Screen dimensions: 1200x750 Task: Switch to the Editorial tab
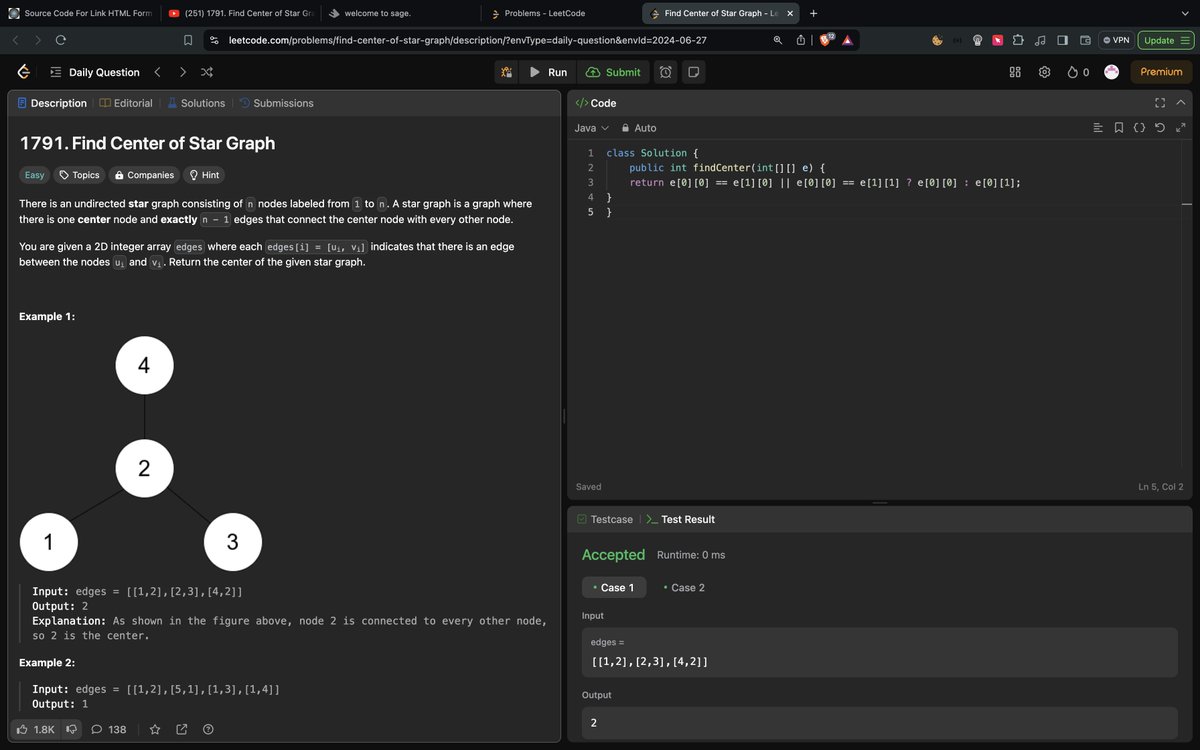[x=126, y=103]
